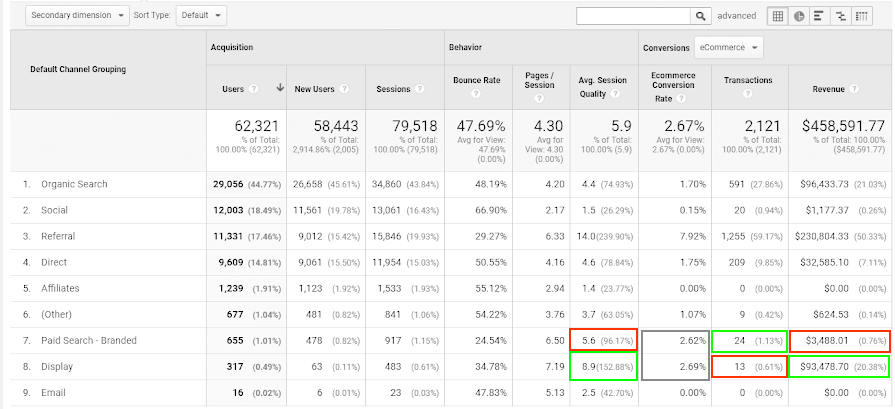The height and width of the screenshot is (409, 895).
Task: Select overall conversion rate 2.67%
Action: [684, 125]
